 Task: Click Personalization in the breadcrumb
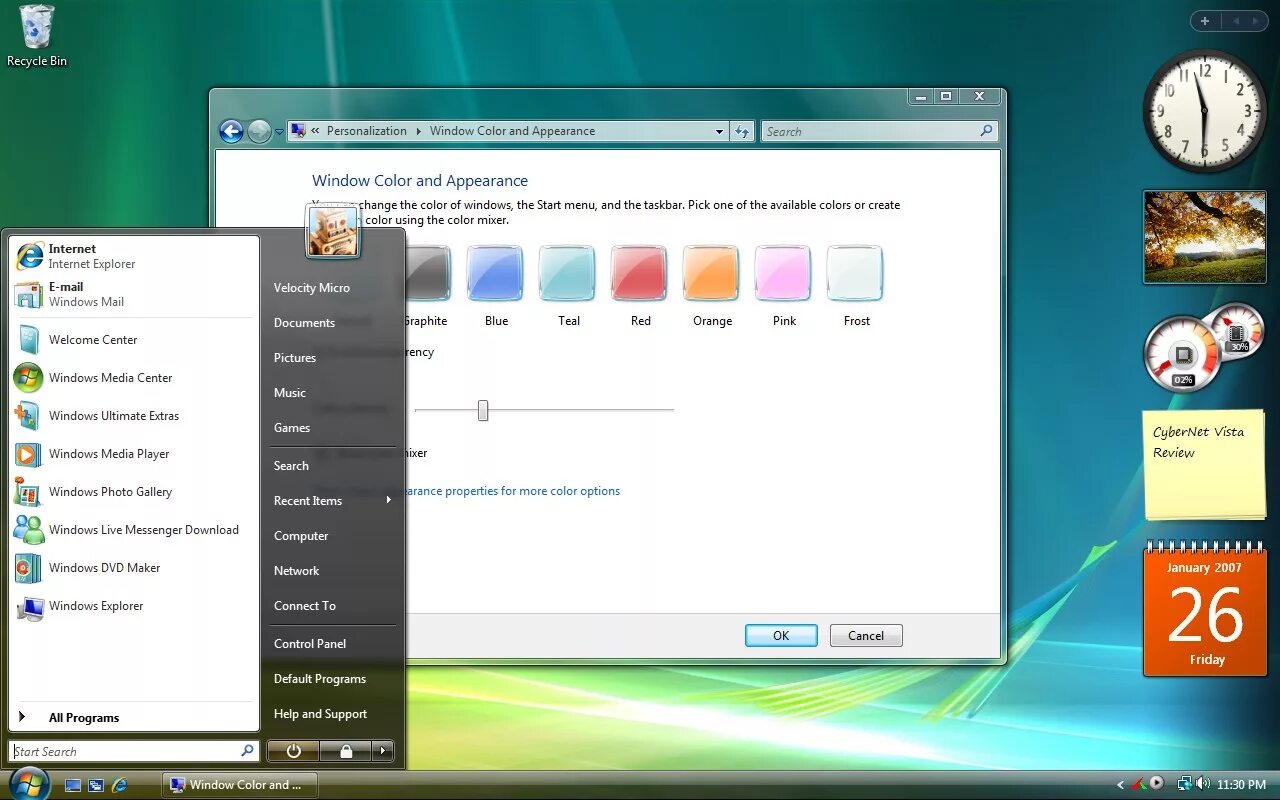coord(367,131)
